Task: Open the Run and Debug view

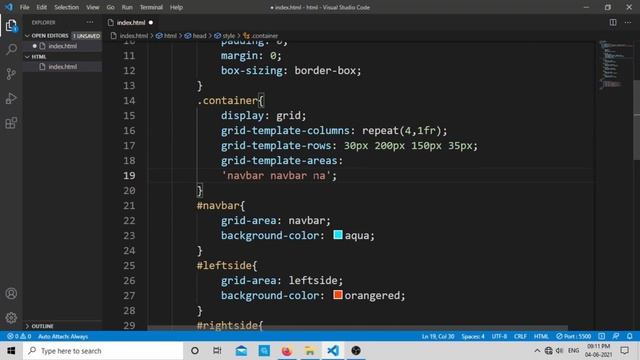Action: [11, 98]
